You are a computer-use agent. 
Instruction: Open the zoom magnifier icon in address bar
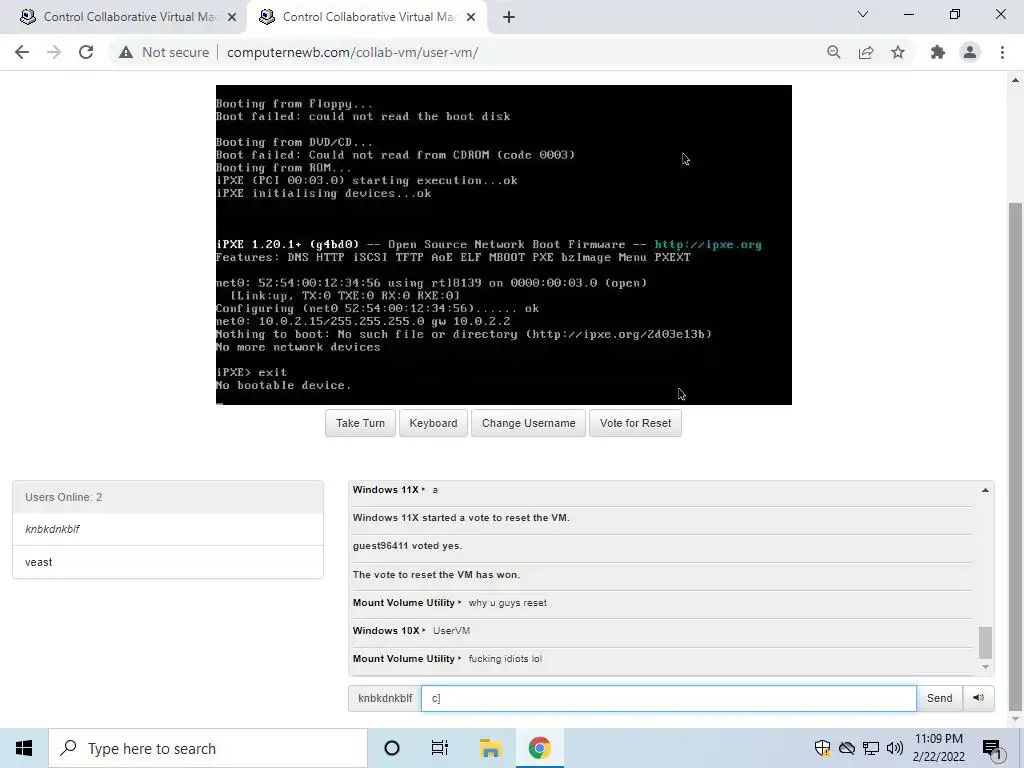(833, 52)
